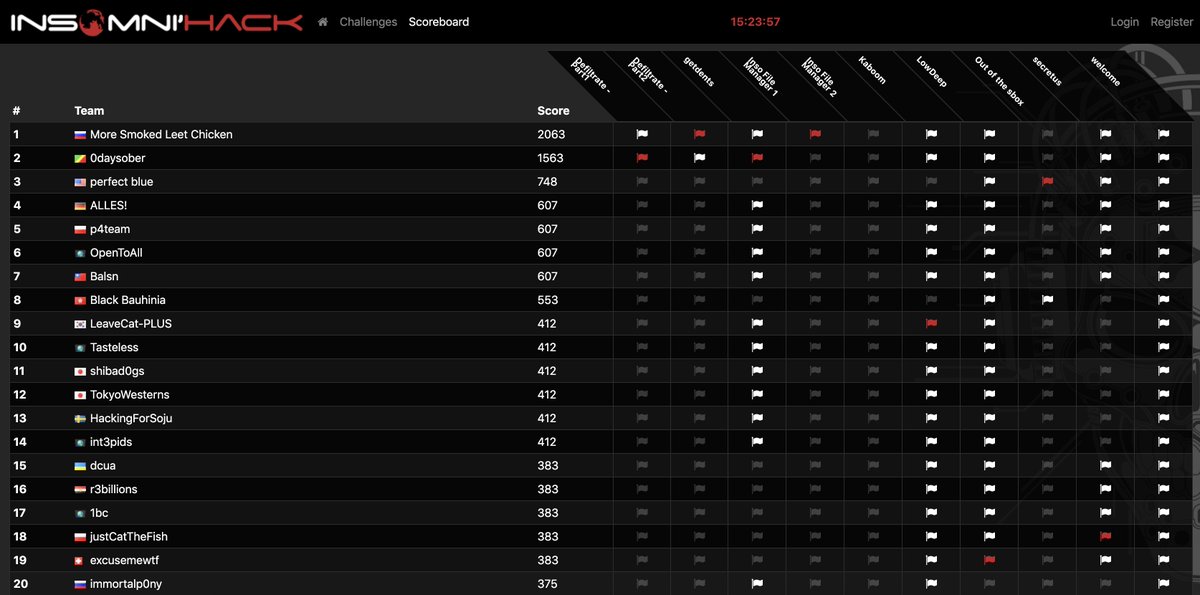1200x595 pixels.
Task: Click the Kaboom challenge header
Action: coord(872,71)
